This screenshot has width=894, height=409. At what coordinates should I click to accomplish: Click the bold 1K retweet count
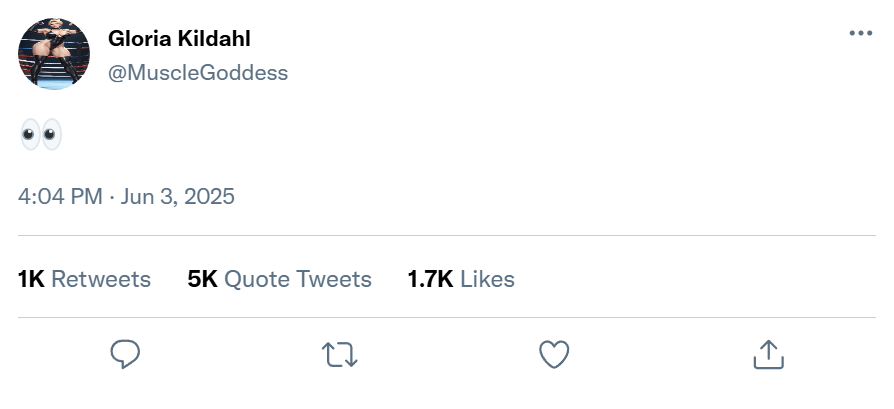tap(31, 279)
